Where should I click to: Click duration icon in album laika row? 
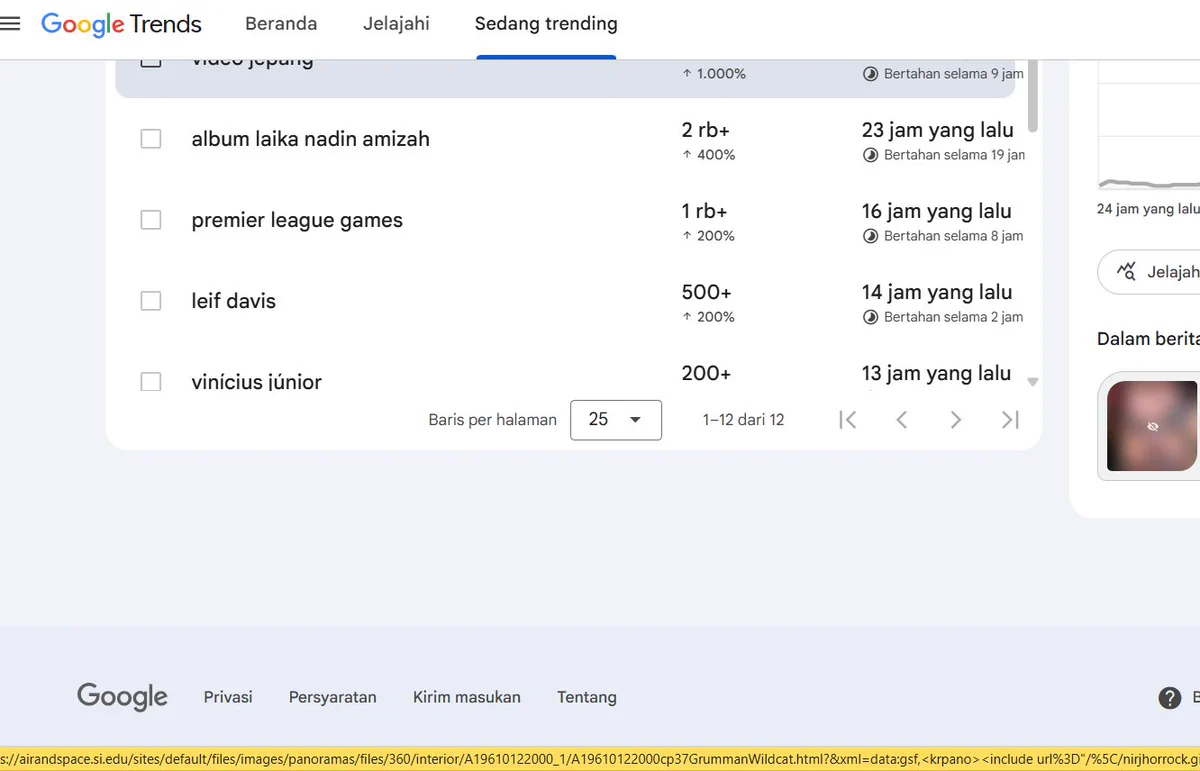point(870,155)
